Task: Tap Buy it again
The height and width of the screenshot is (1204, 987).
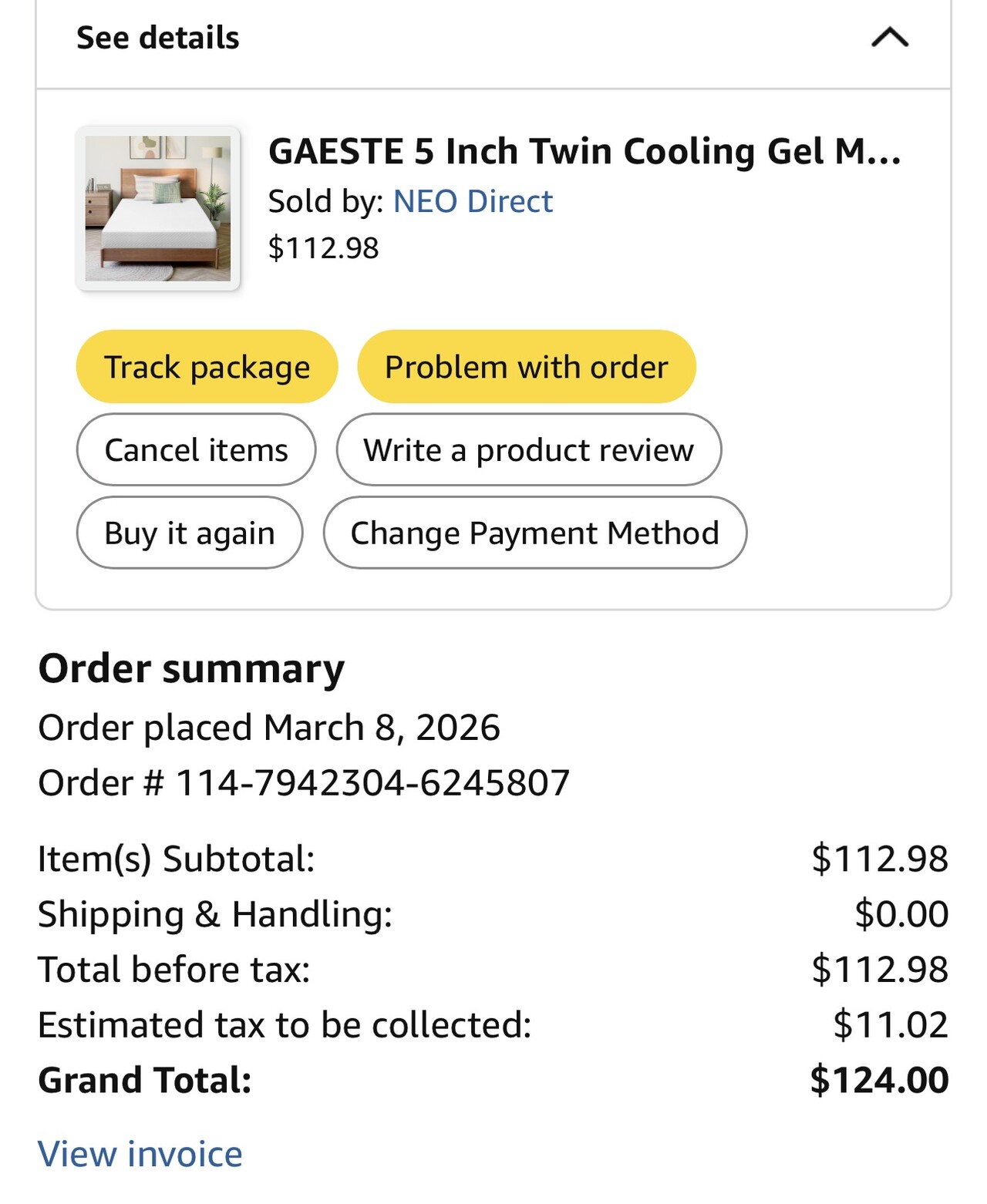Action: point(190,533)
